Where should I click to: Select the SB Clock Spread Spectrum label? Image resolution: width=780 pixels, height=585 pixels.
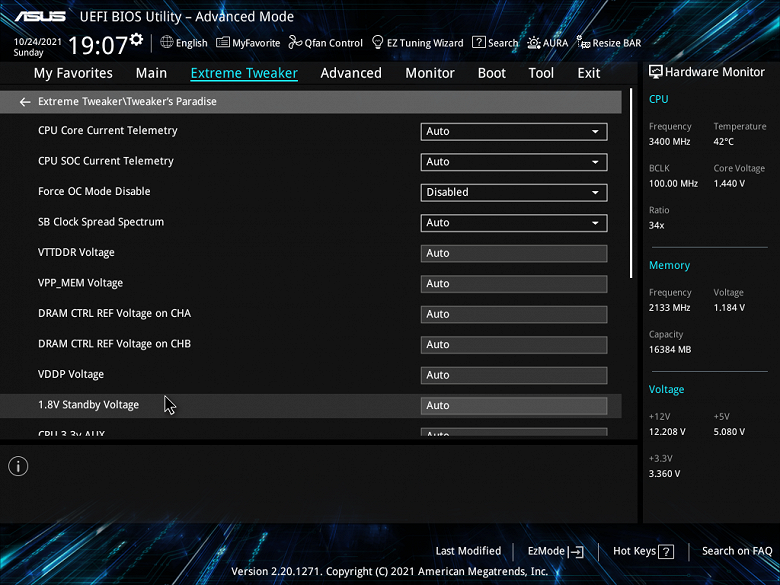(100, 222)
